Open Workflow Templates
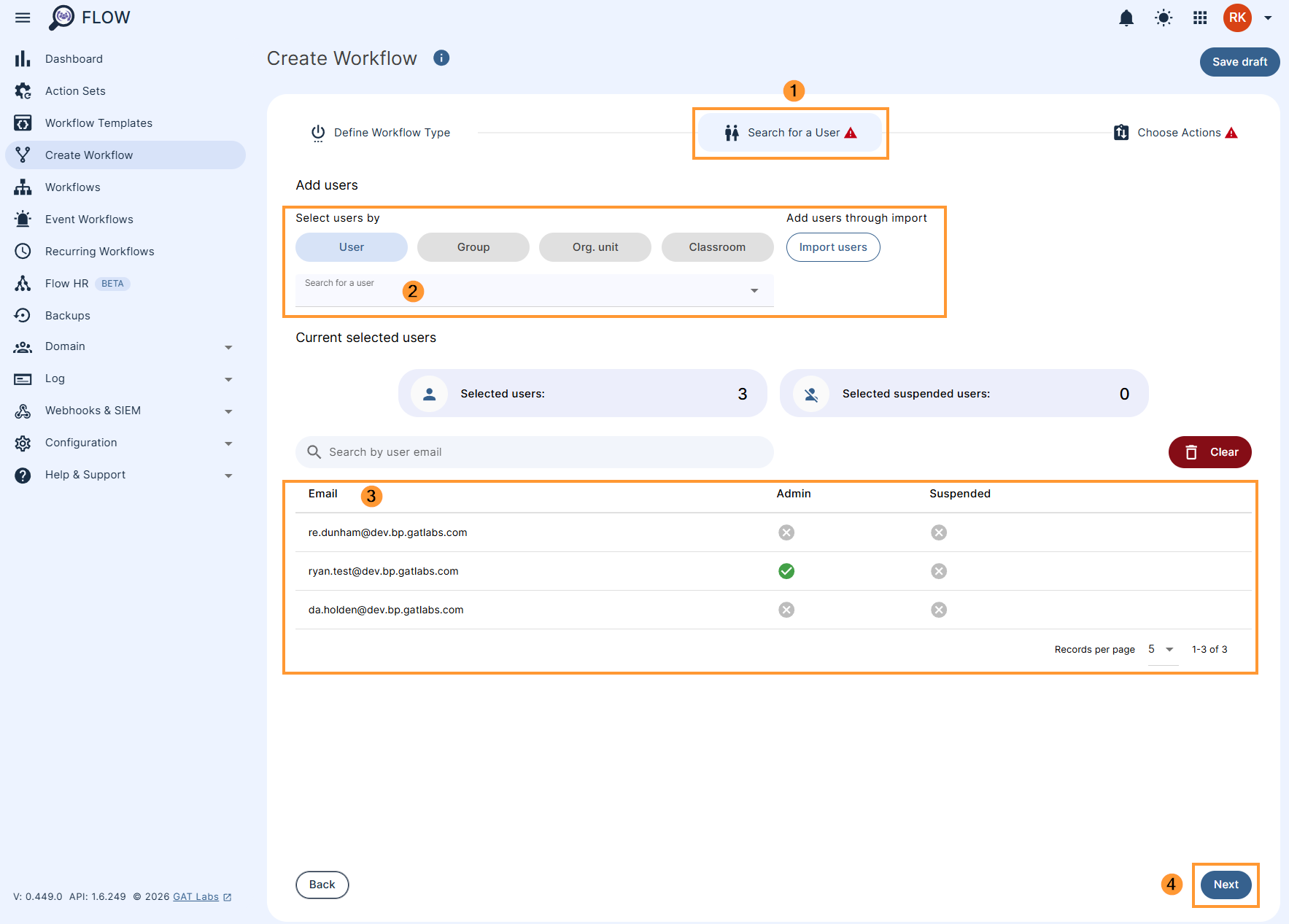 (98, 123)
